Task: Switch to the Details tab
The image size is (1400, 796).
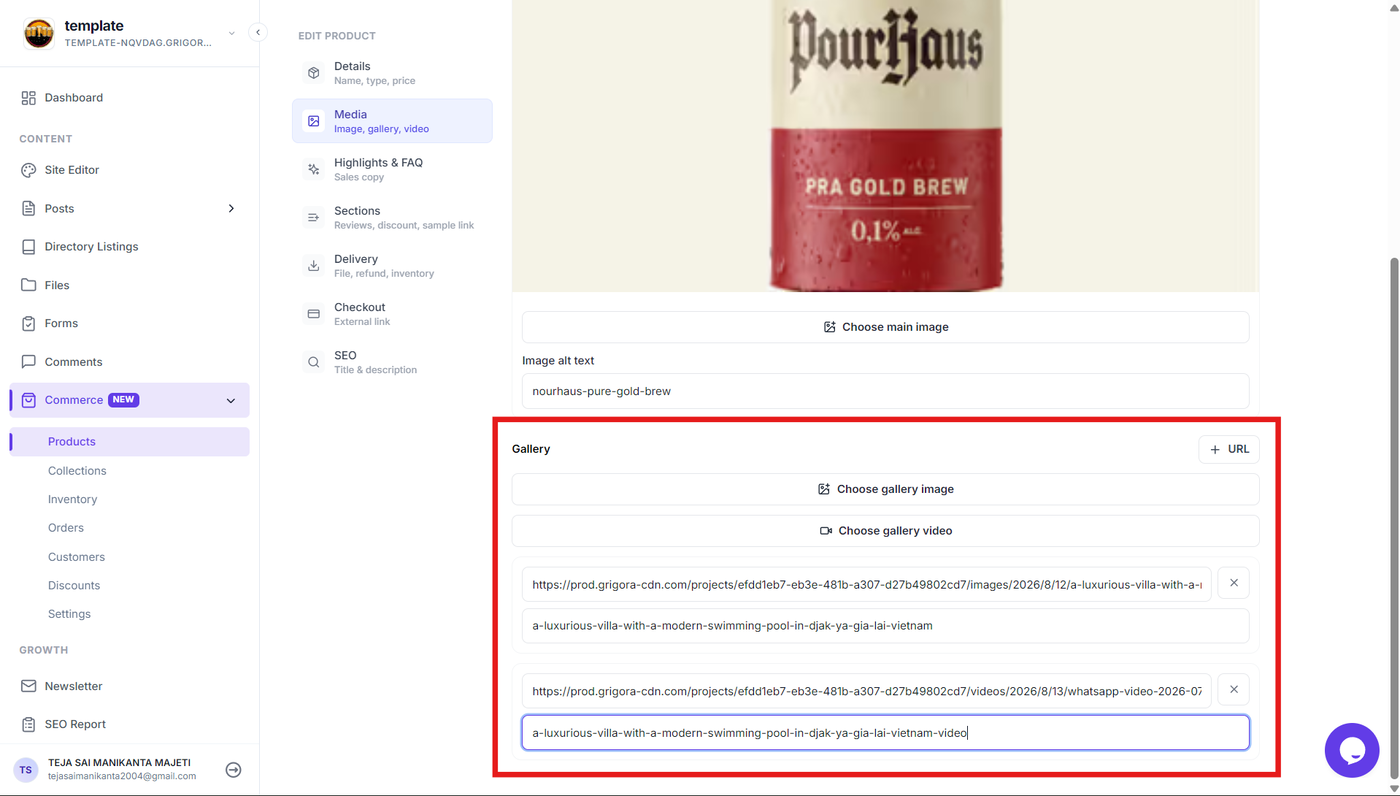Action: (392, 73)
